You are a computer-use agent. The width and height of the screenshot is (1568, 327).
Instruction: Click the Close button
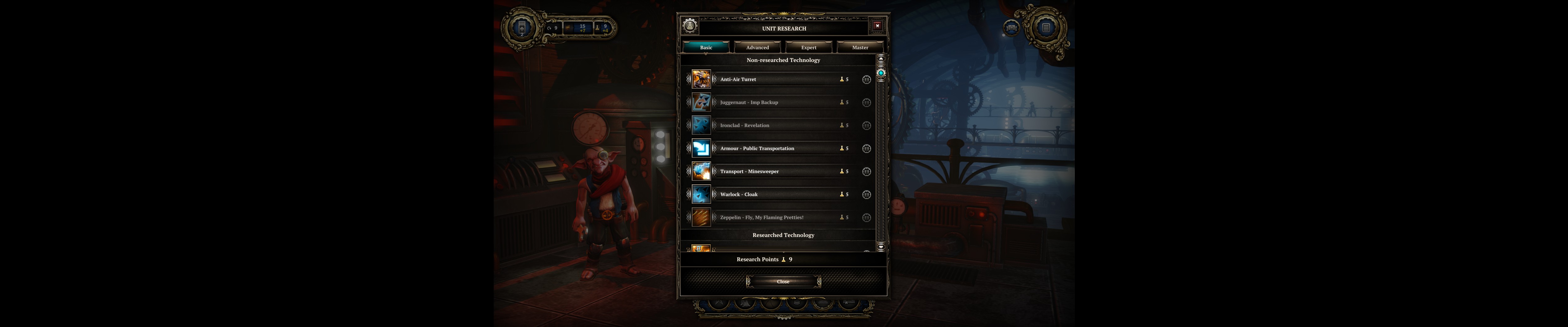(x=783, y=281)
